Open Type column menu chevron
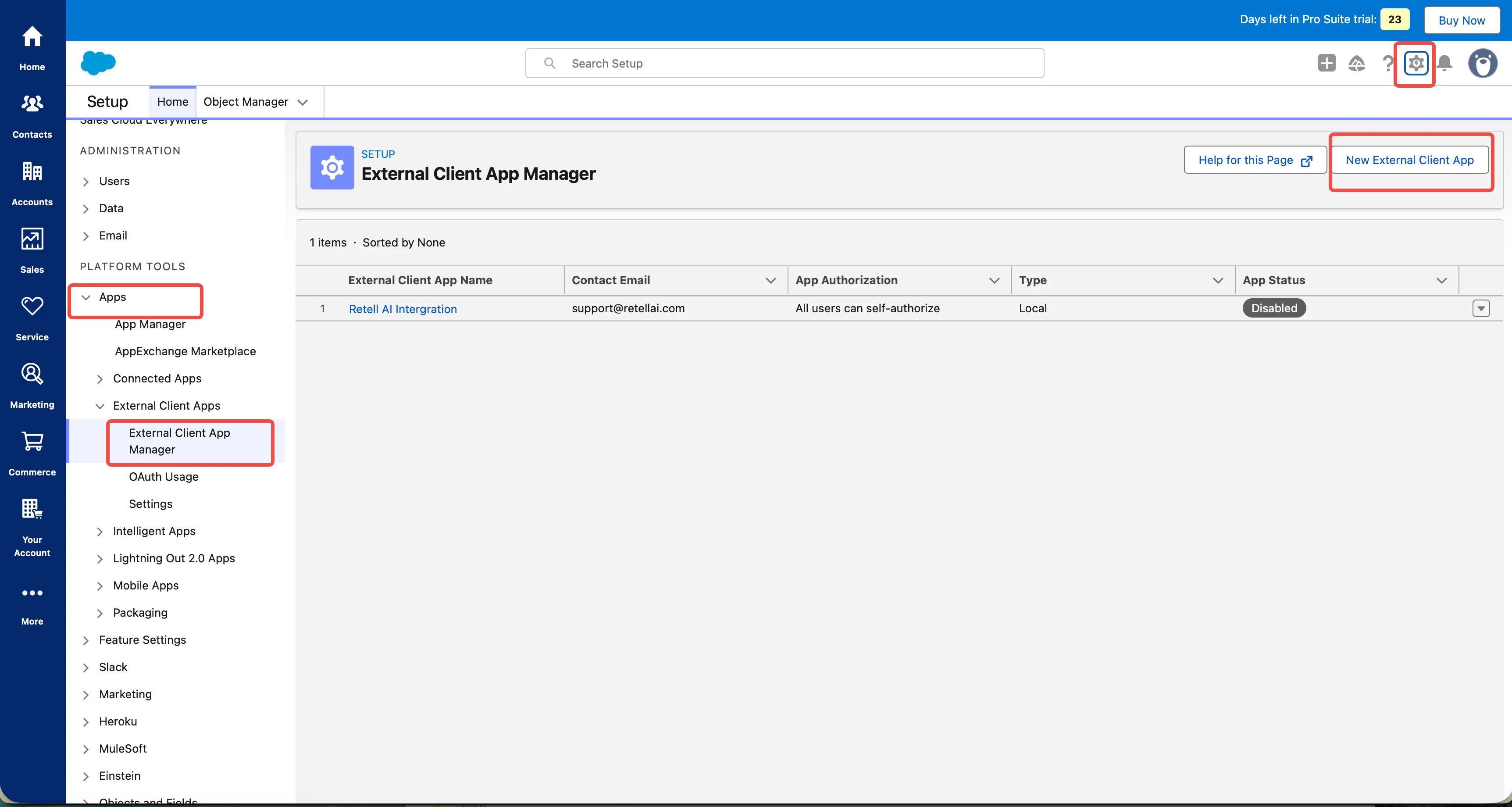 point(1218,281)
